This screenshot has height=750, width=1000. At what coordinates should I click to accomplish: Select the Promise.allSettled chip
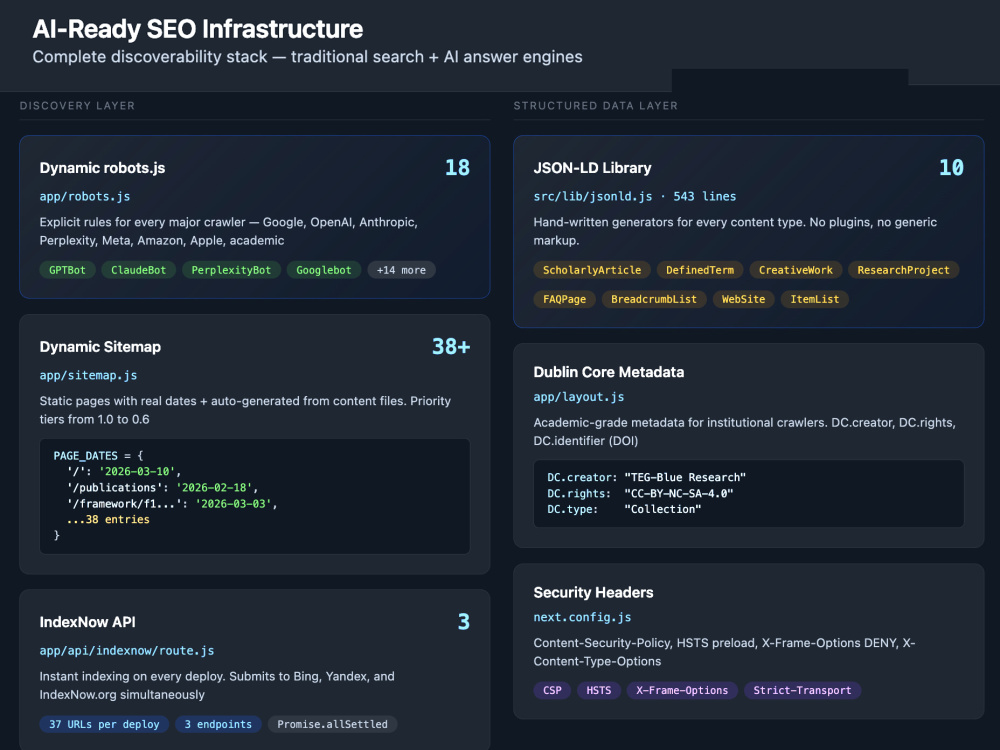(x=332, y=724)
